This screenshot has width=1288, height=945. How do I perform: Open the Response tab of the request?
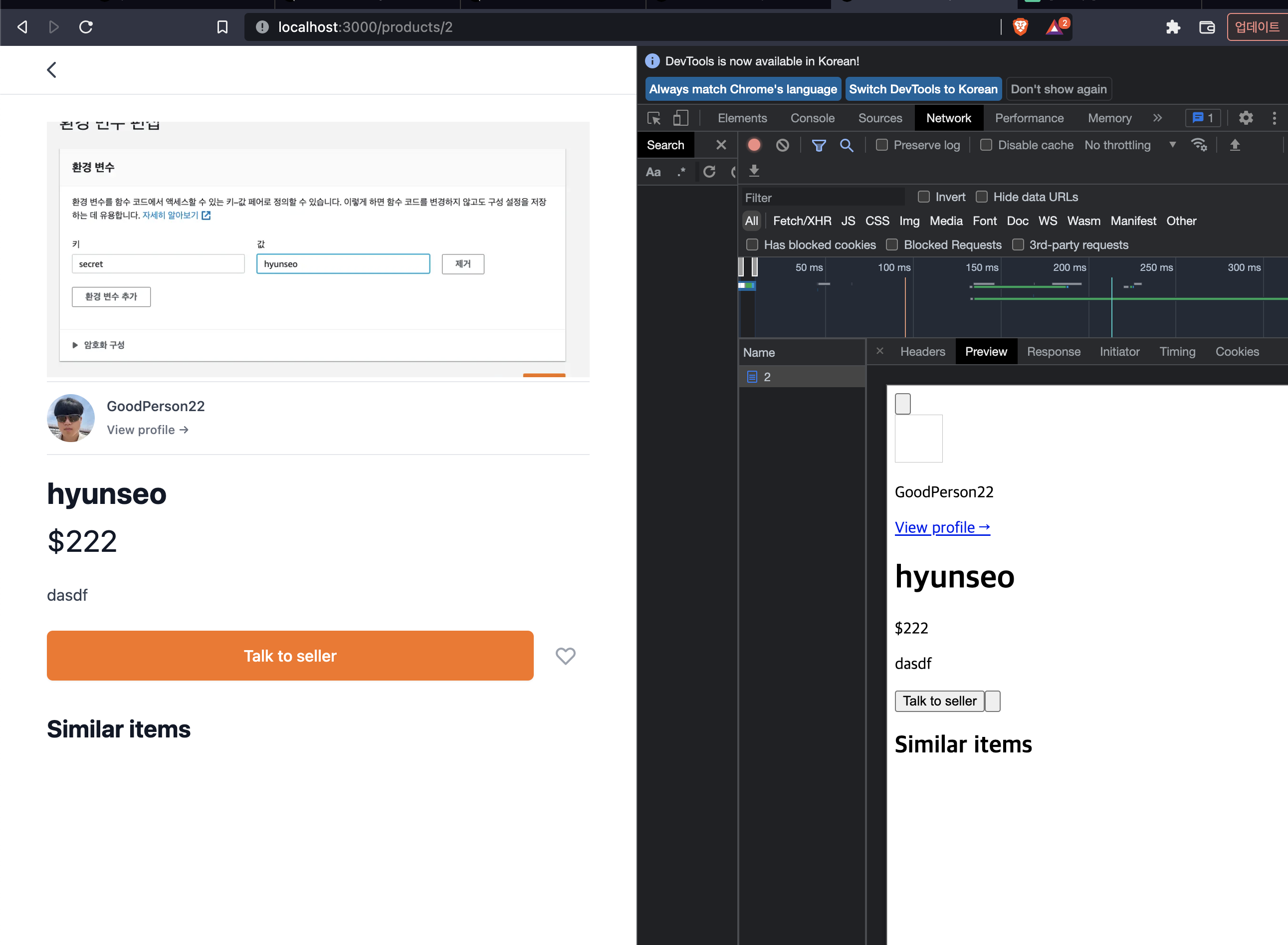pos(1053,352)
